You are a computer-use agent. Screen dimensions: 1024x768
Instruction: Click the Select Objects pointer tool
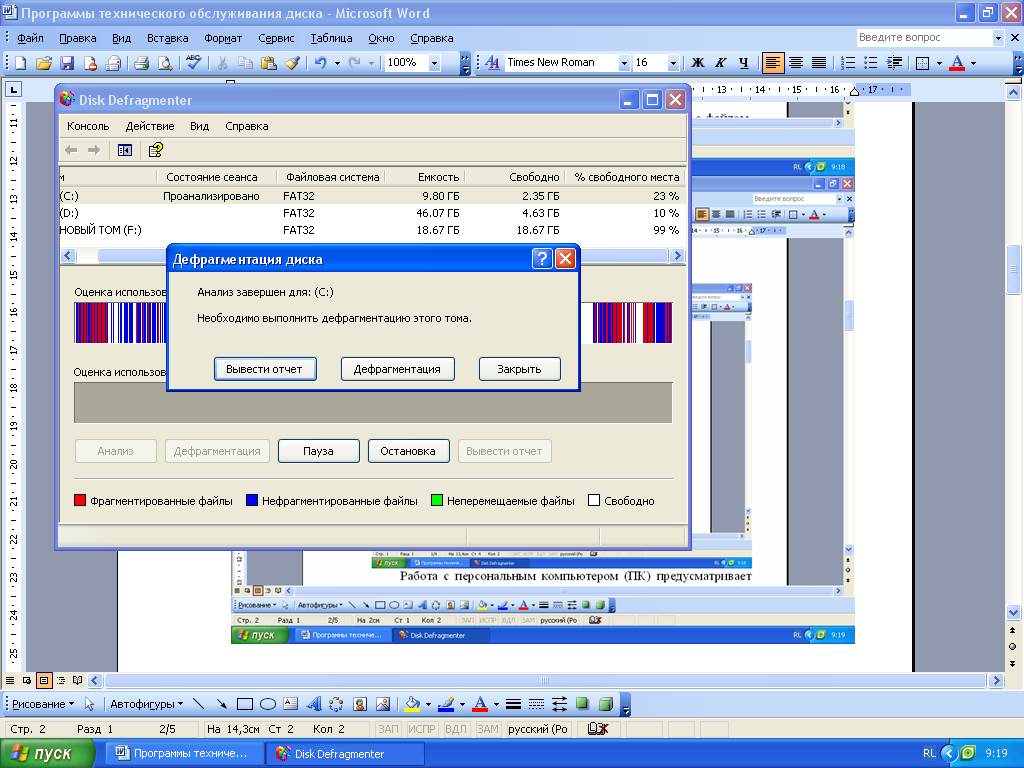click(x=89, y=704)
